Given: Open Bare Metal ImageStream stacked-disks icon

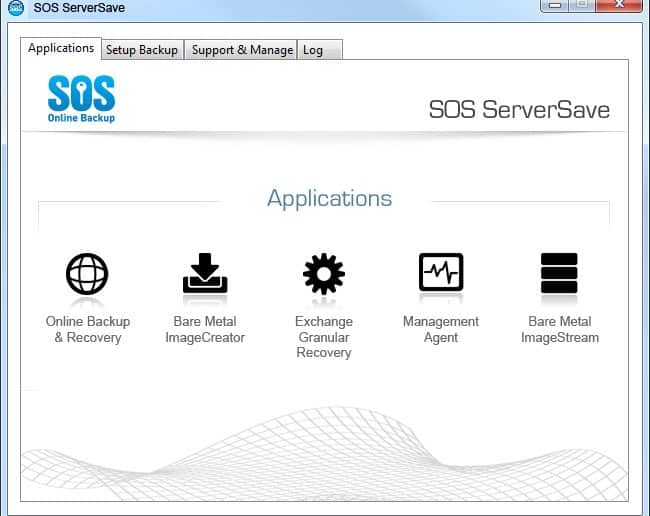Looking at the screenshot, I should tap(559, 273).
